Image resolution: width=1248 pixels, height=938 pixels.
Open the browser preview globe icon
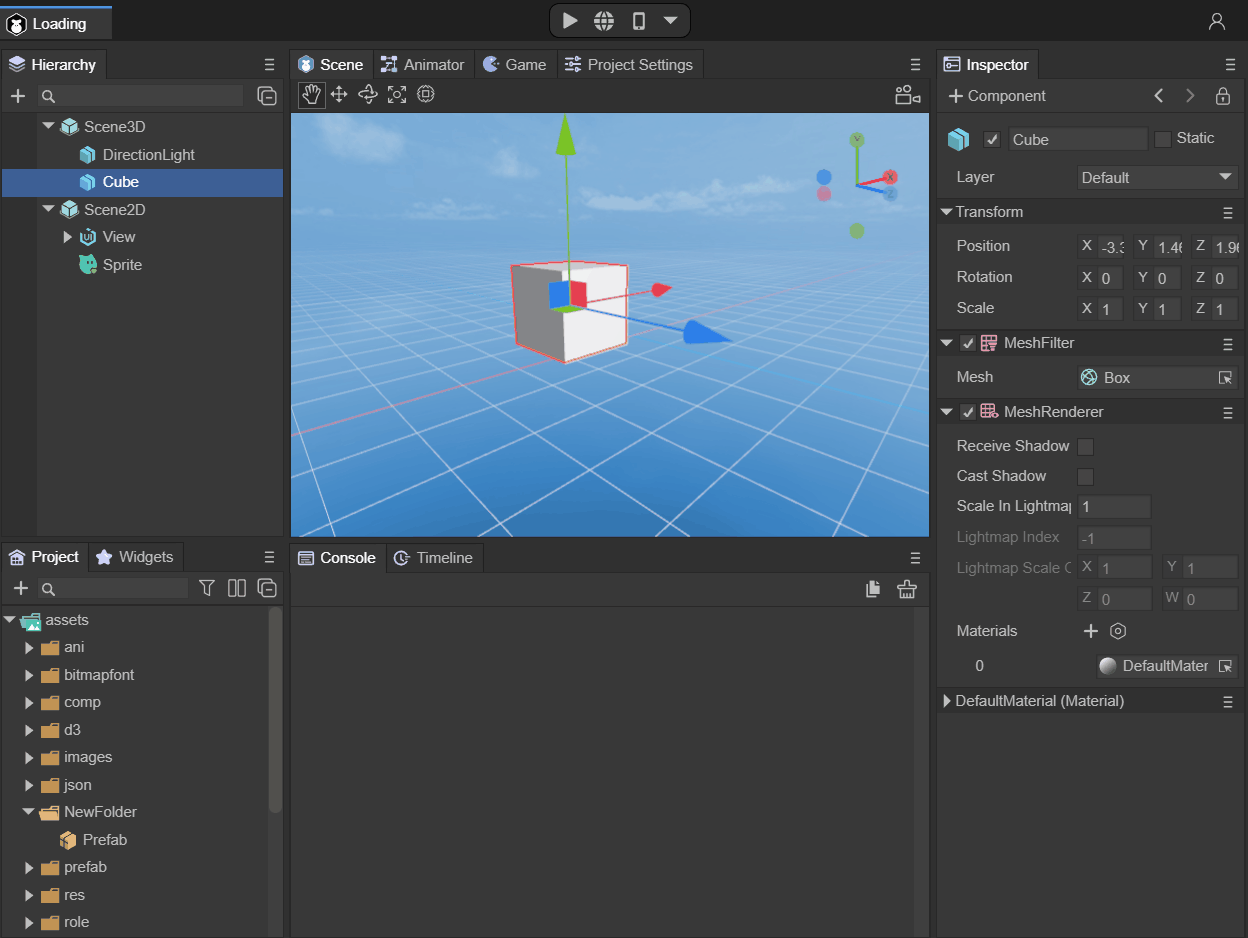(x=604, y=21)
